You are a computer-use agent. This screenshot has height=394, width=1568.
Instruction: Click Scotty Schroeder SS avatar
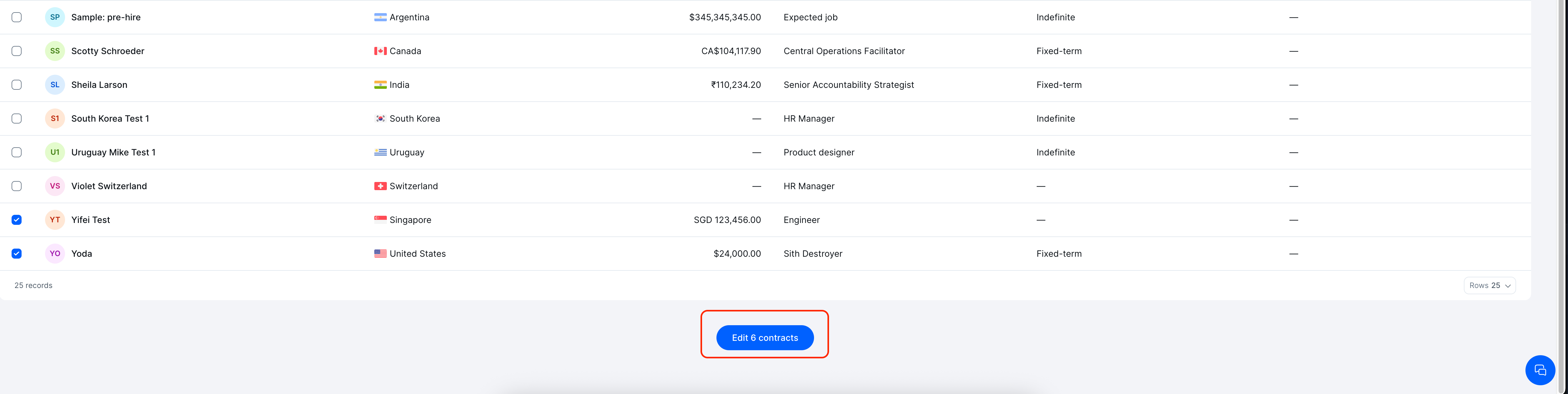(55, 51)
